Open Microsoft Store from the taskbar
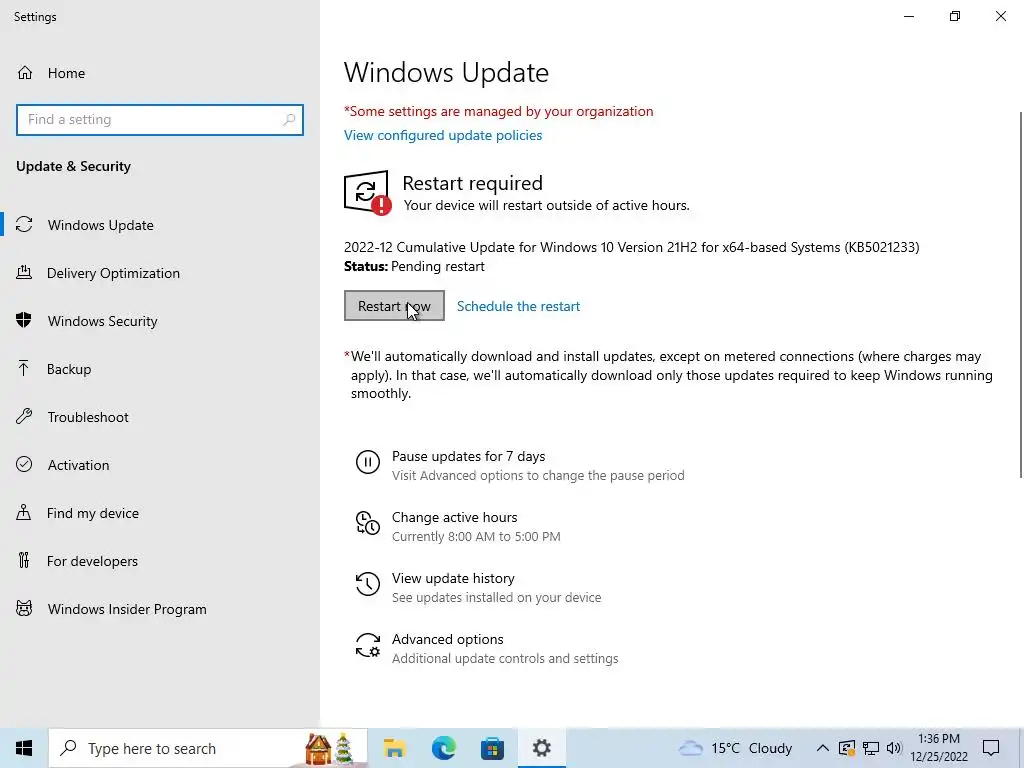The image size is (1024, 768). (492, 748)
